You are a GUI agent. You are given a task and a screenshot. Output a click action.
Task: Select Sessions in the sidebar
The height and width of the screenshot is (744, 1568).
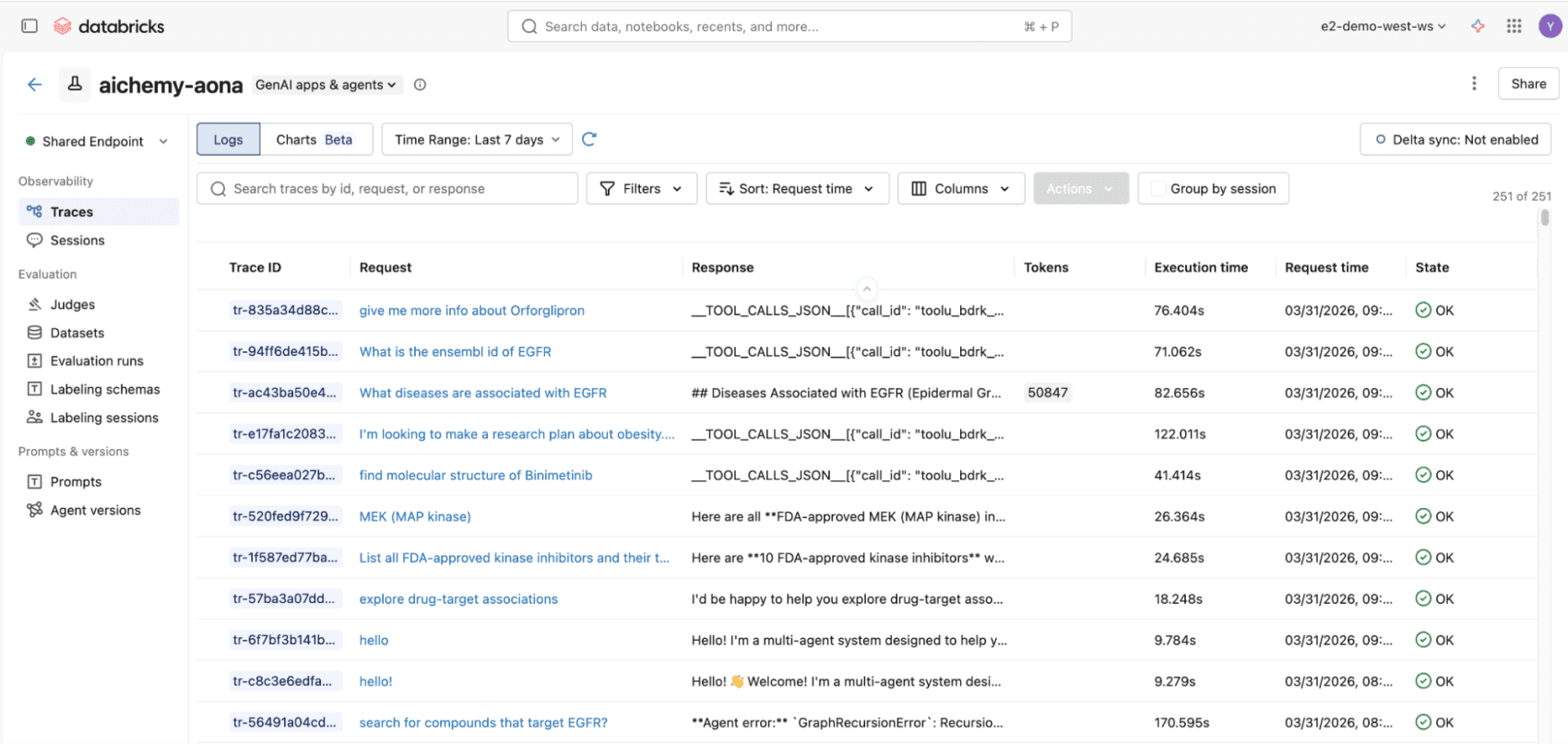(99, 240)
